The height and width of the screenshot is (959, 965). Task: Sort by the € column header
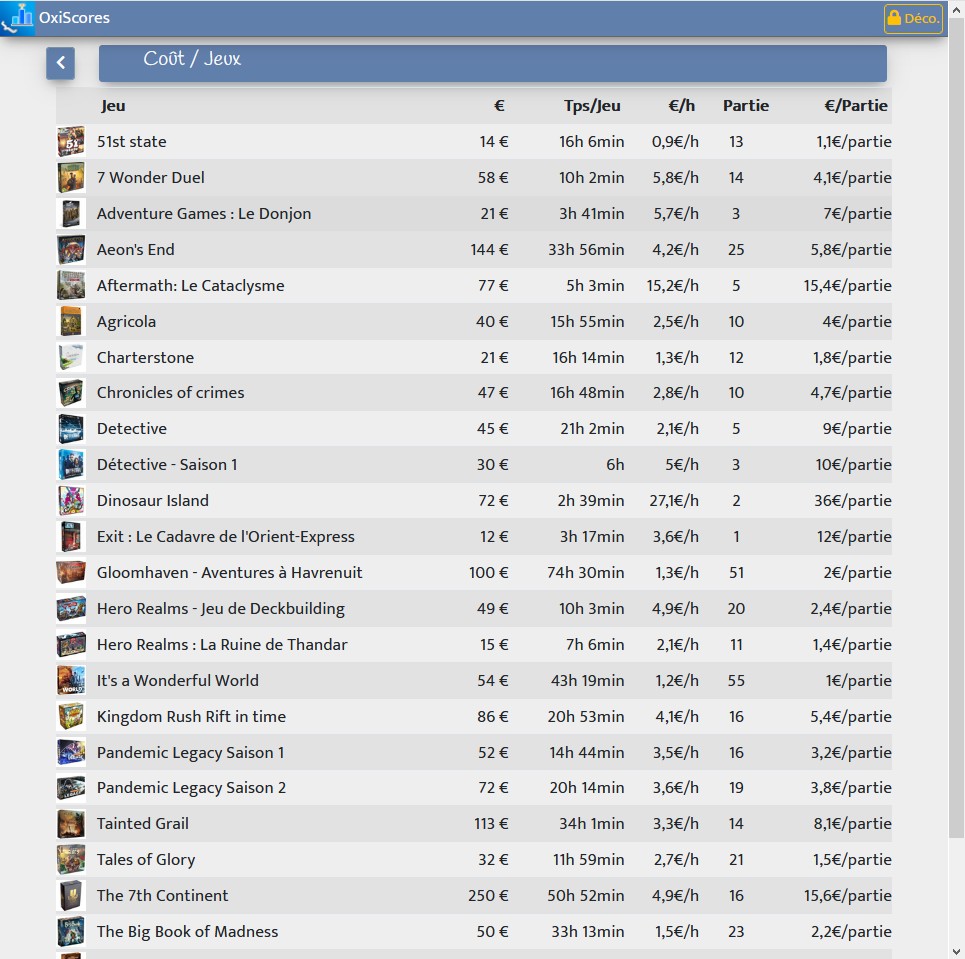(499, 106)
